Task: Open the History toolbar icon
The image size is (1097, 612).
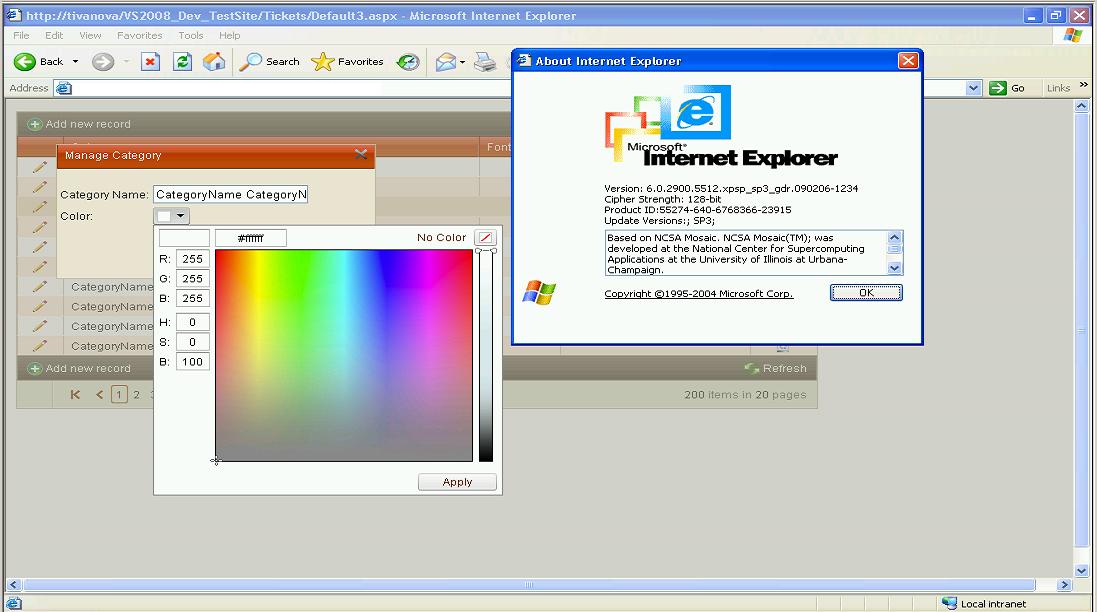Action: [407, 62]
